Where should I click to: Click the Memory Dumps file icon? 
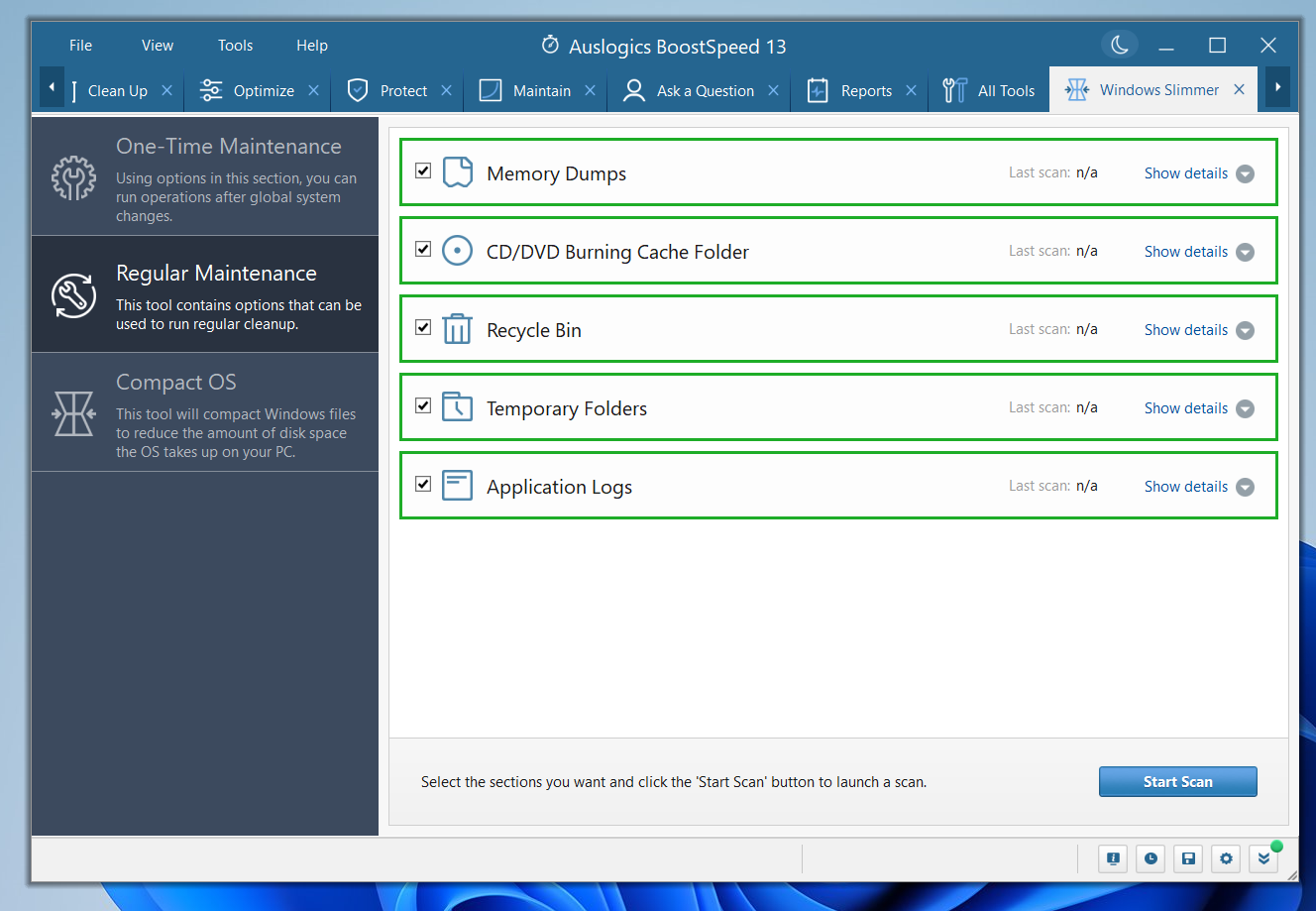point(457,172)
